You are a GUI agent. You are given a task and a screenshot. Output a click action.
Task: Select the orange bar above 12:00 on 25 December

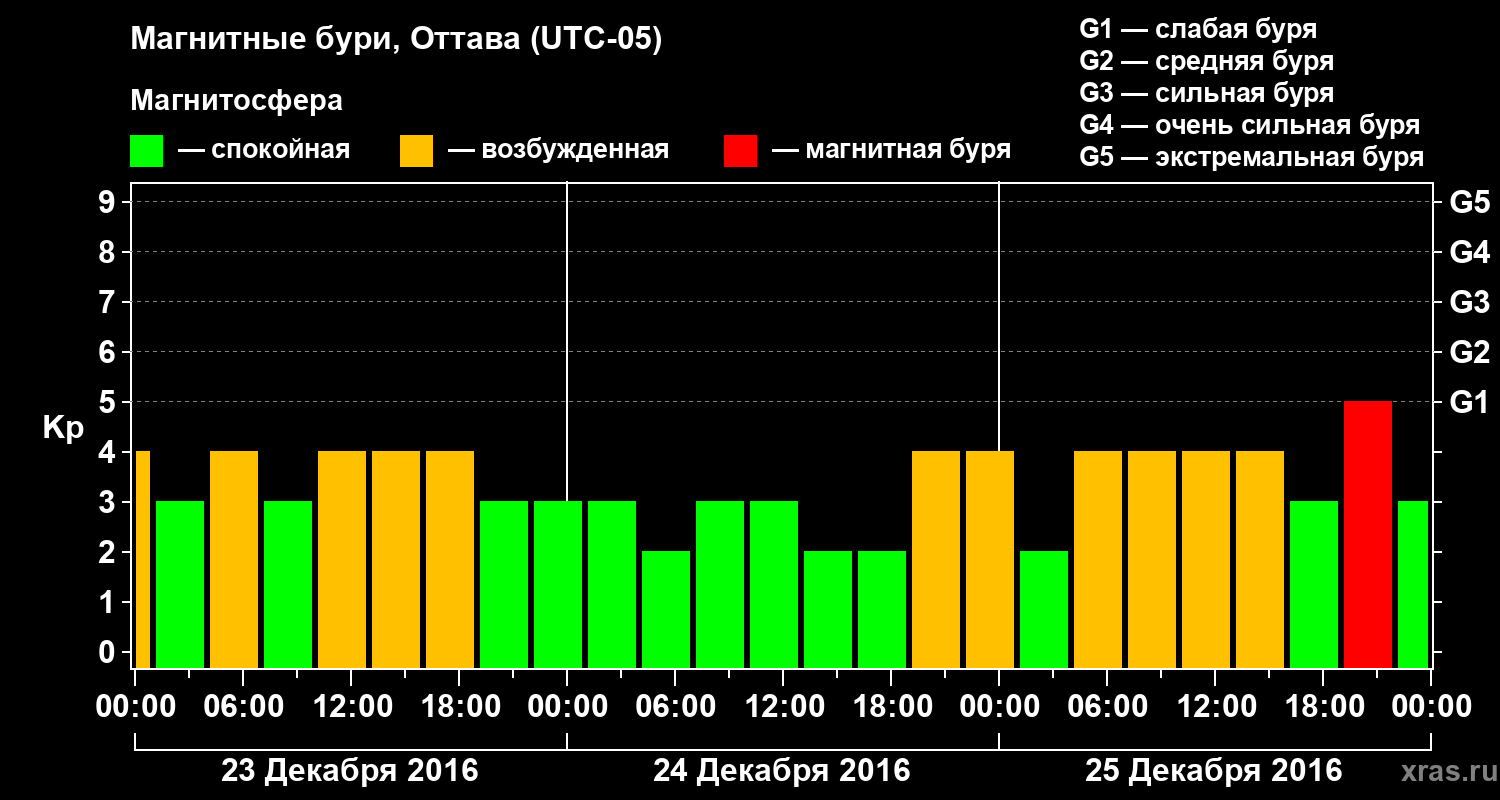[x=1206, y=559]
